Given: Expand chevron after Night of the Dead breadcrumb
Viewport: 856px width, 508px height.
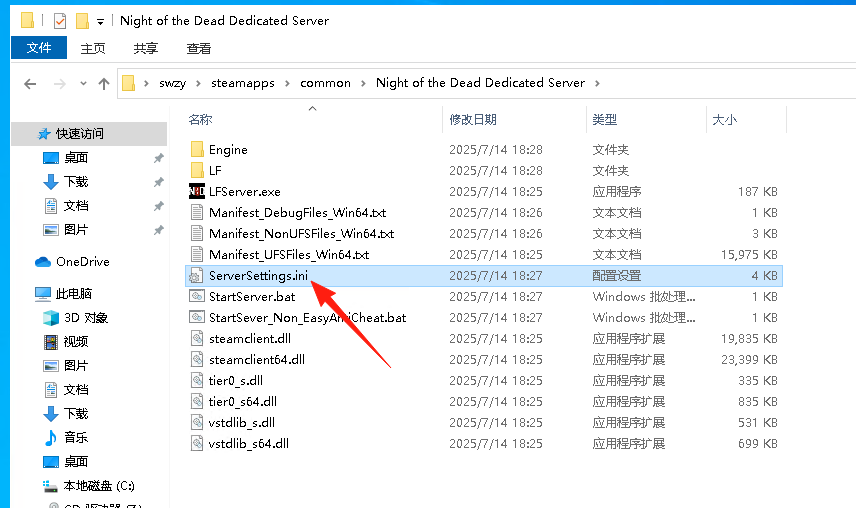Looking at the screenshot, I should pyautogui.click(x=597, y=83).
